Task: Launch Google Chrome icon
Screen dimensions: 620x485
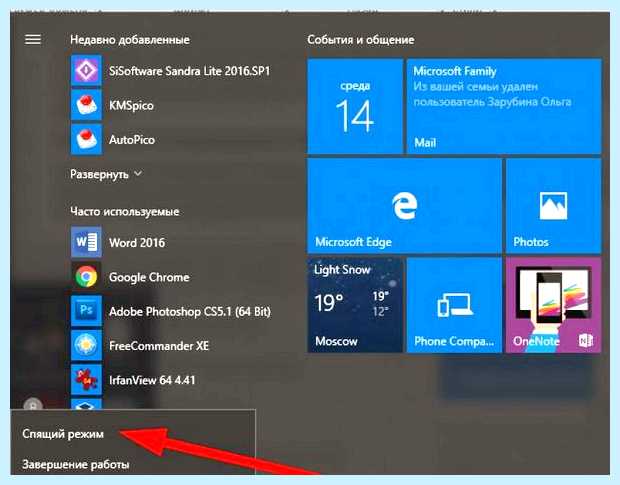Action: [x=86, y=276]
